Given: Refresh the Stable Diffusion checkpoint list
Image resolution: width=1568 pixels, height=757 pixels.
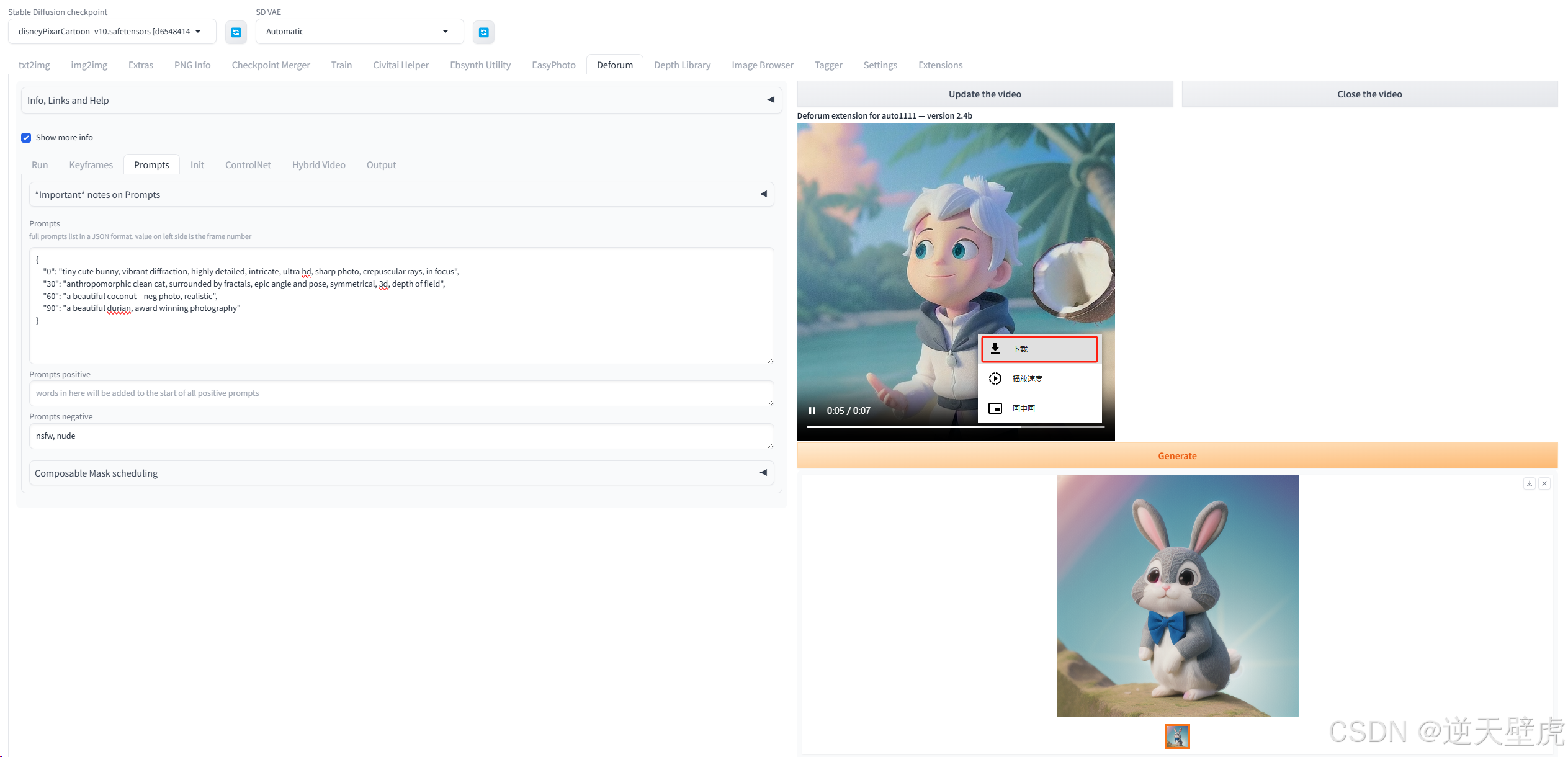Looking at the screenshot, I should coord(236,32).
